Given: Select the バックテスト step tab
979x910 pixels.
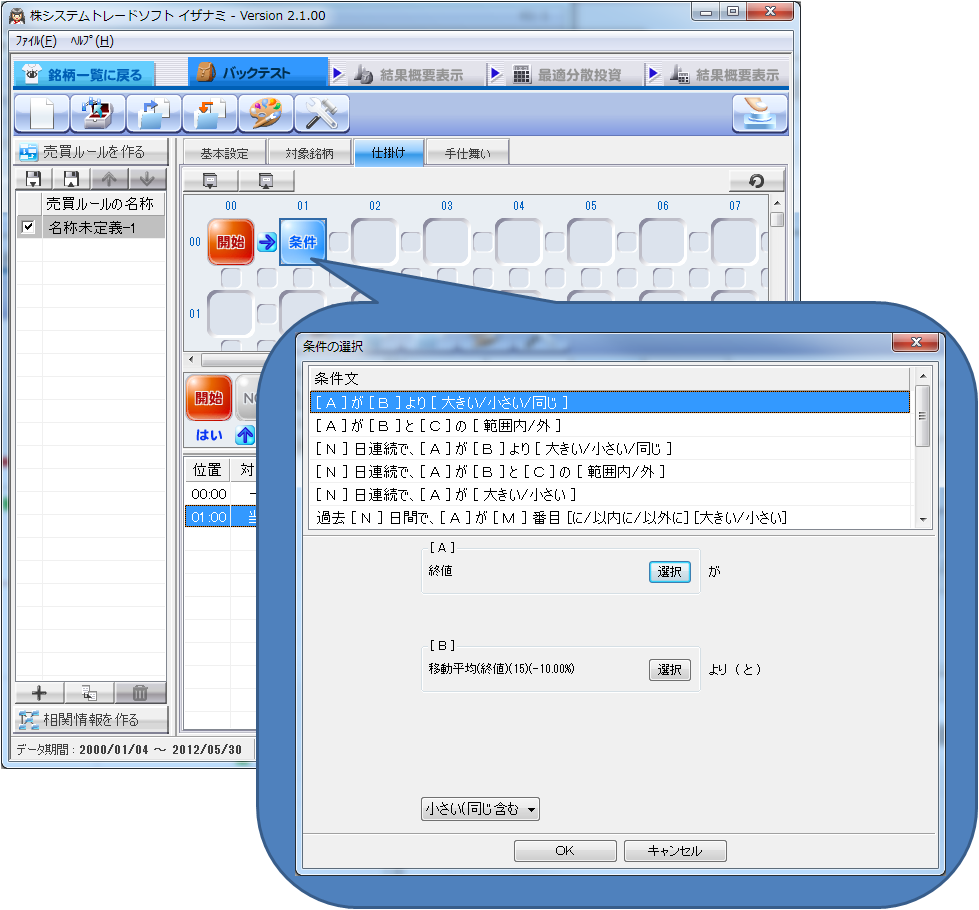Looking at the screenshot, I should [x=258, y=72].
